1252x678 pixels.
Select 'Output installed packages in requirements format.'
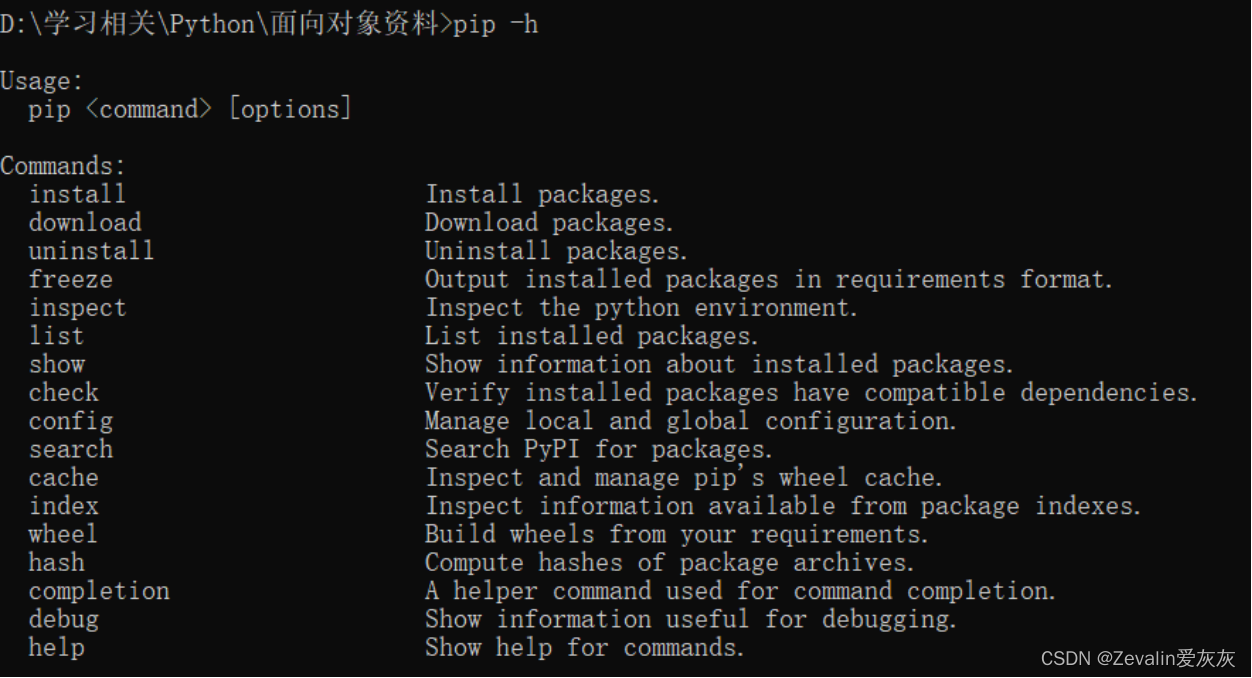[769, 279]
